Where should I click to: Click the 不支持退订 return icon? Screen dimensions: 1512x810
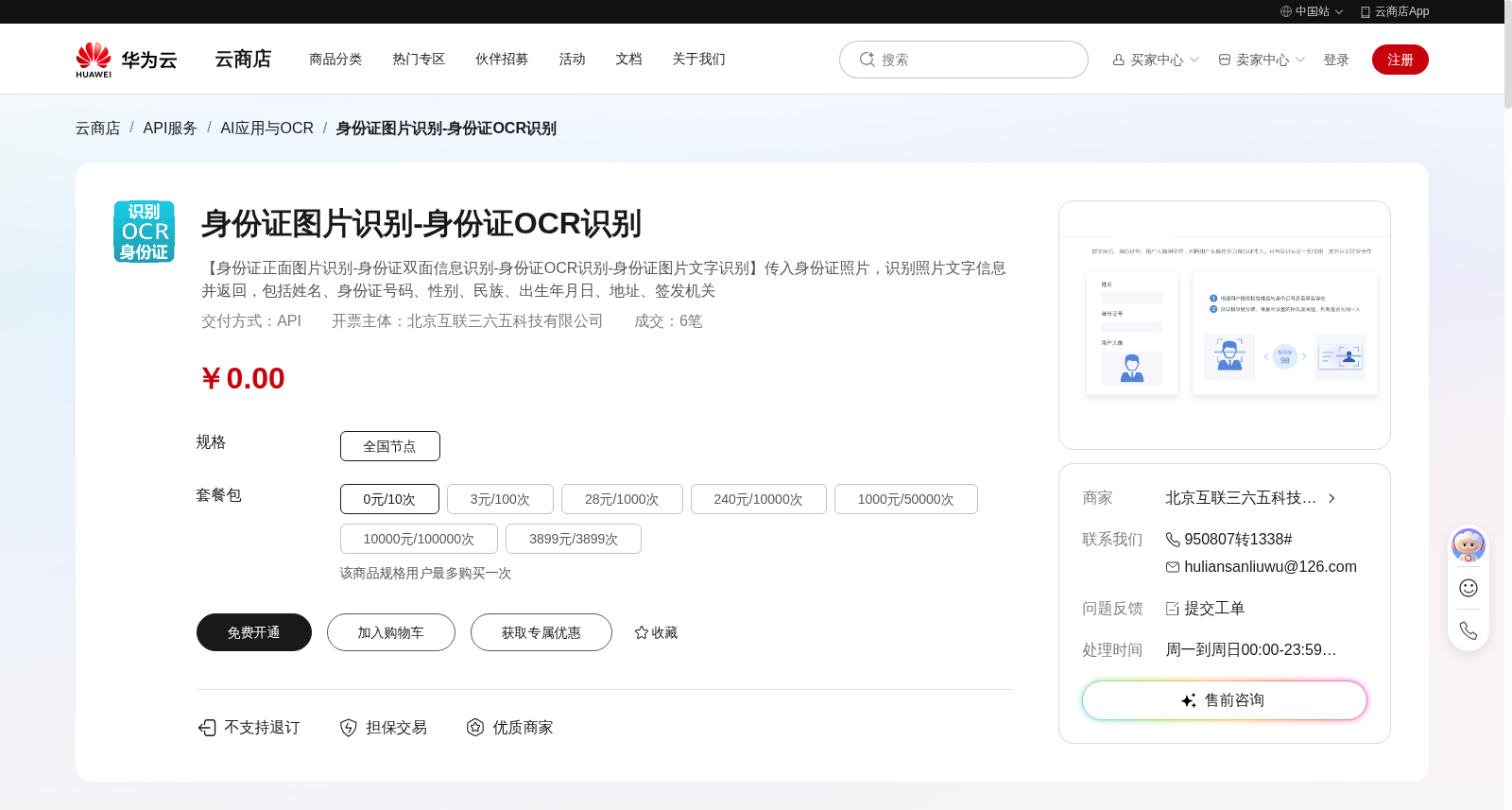tap(207, 727)
